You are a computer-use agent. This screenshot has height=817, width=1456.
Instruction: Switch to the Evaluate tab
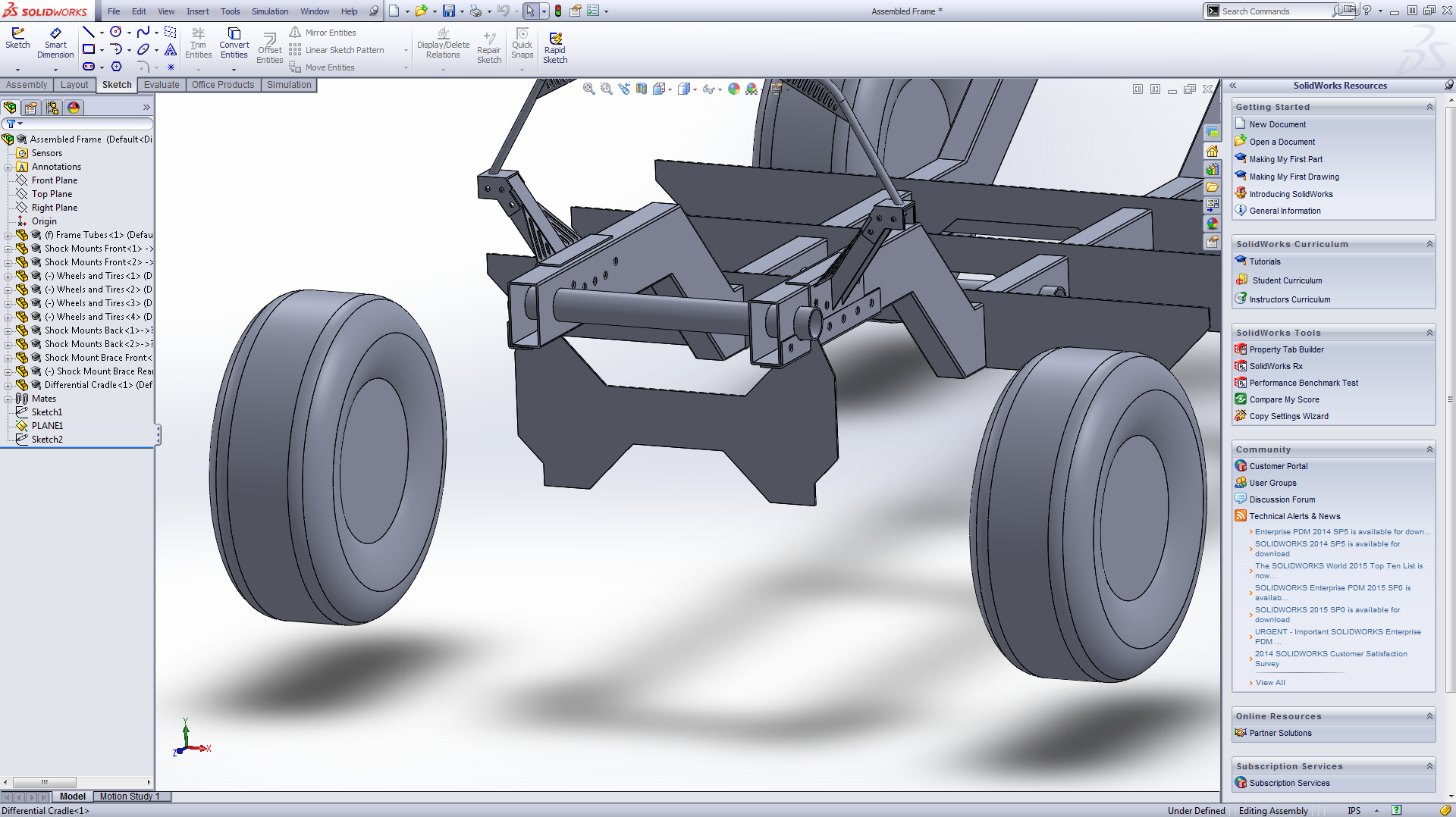pos(162,85)
